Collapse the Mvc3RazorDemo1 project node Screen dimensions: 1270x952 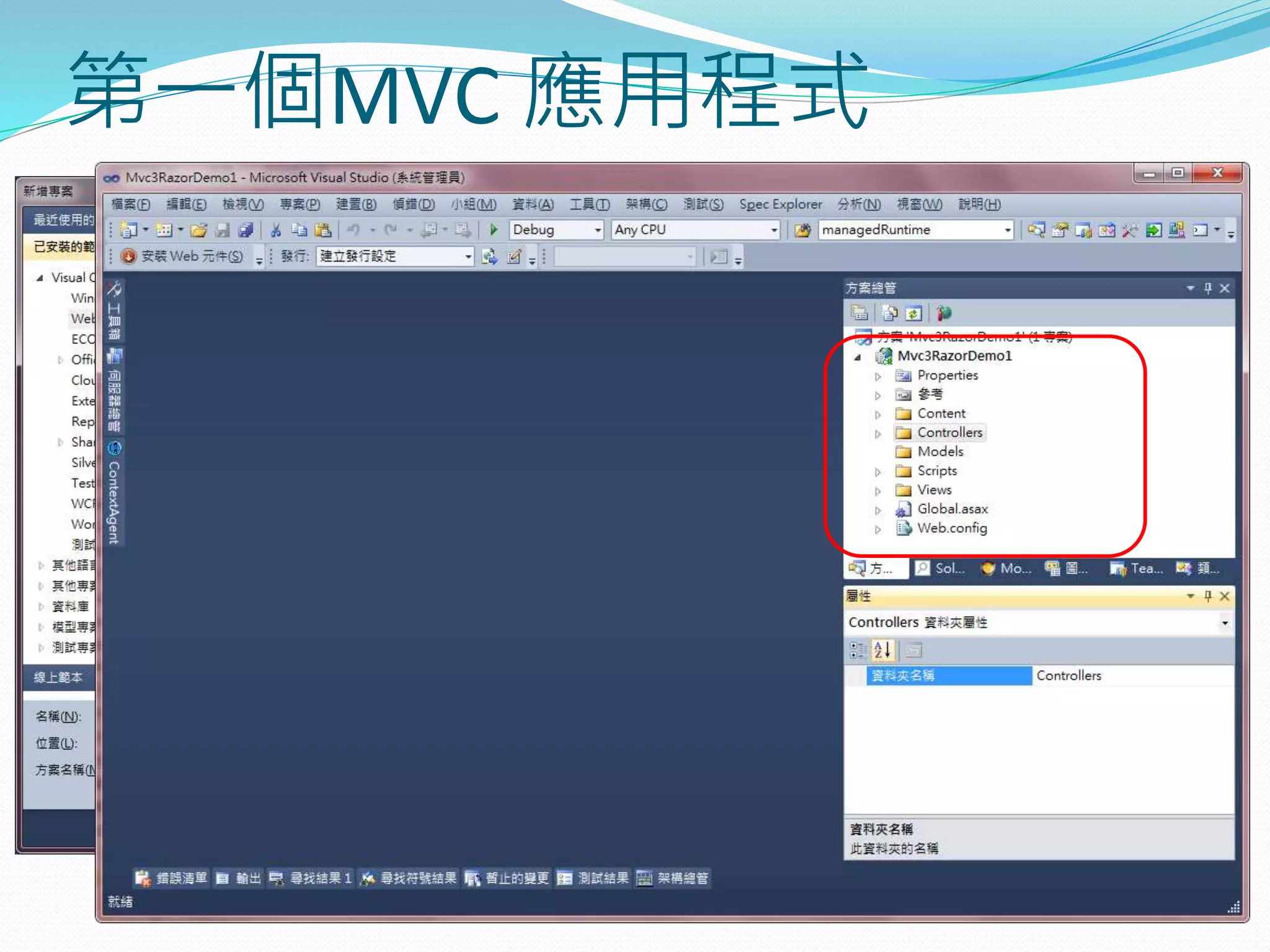(x=858, y=357)
